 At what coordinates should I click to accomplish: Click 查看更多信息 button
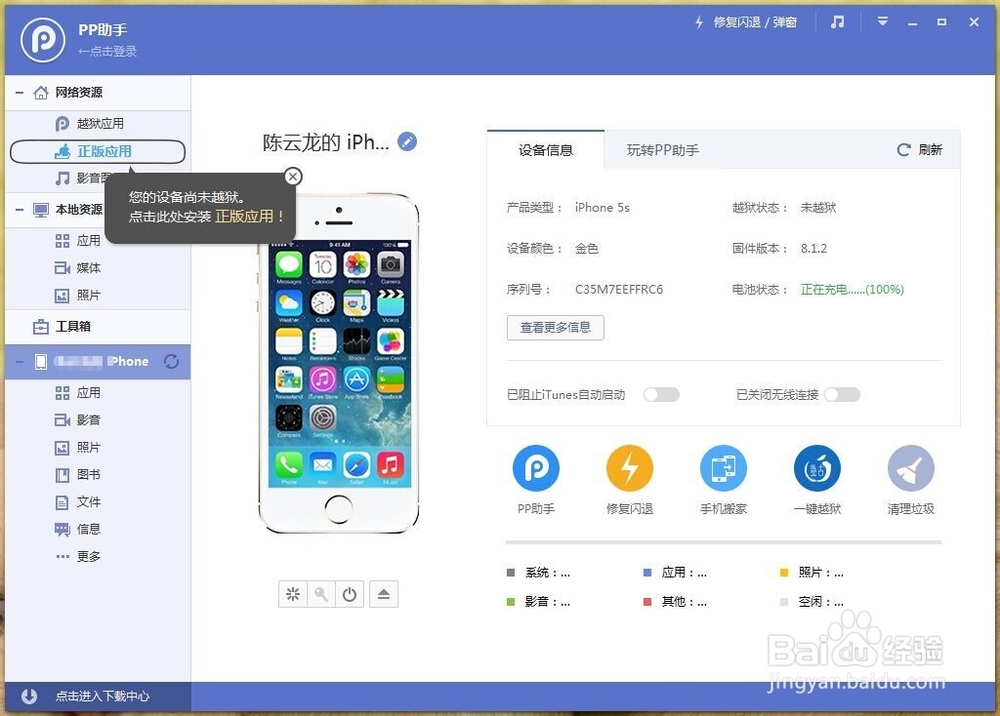click(555, 328)
